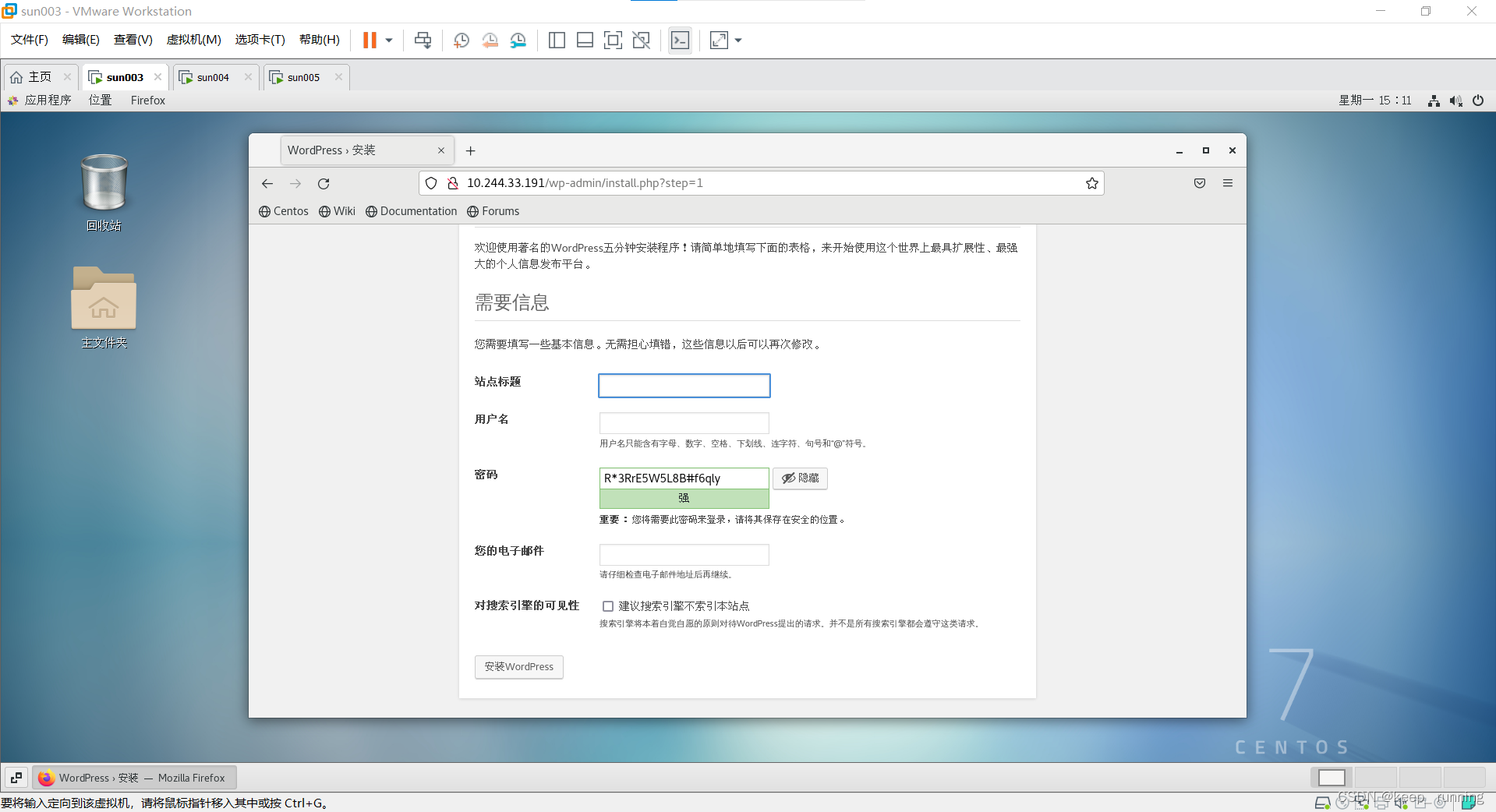This screenshot has height=812, width=1496.
Task: Go back in Firefox
Action: pos(267,183)
